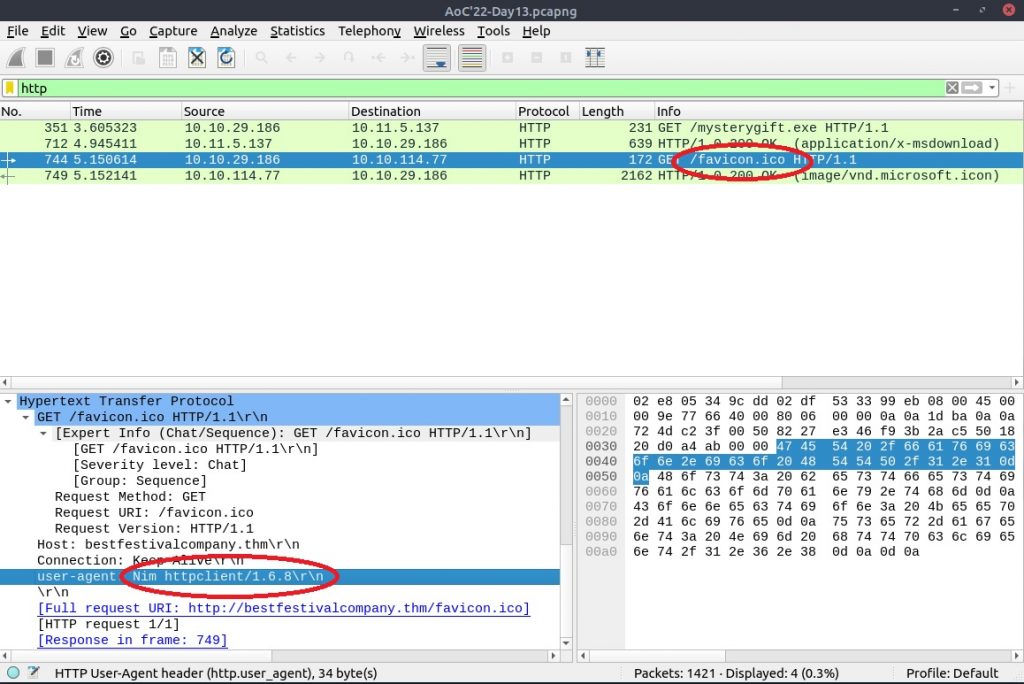Select packet 351 GET /mysterygift.exe row
Viewport: 1024px width, 684px height.
pos(400,128)
